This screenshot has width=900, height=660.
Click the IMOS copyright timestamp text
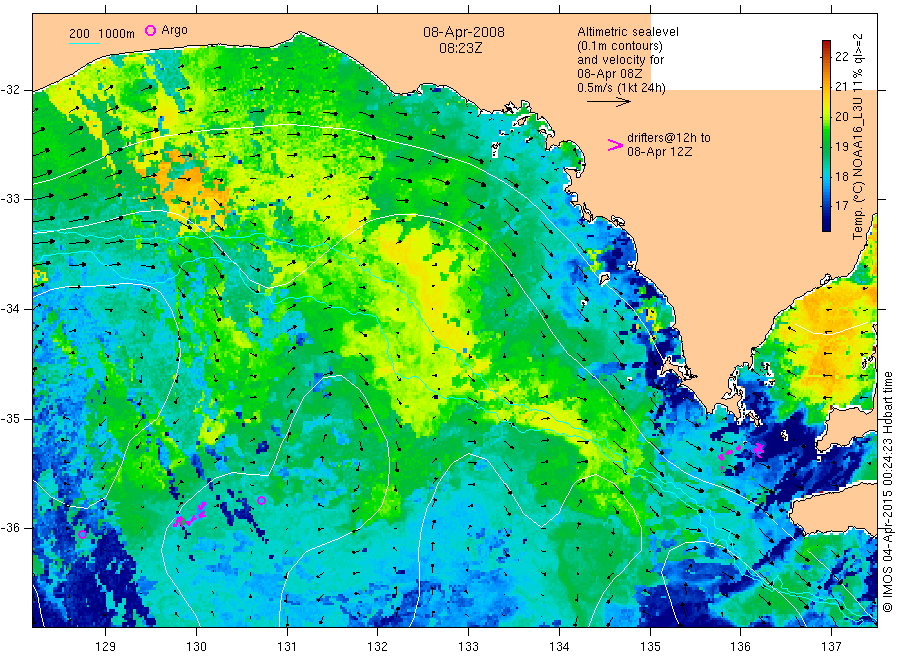point(887,491)
